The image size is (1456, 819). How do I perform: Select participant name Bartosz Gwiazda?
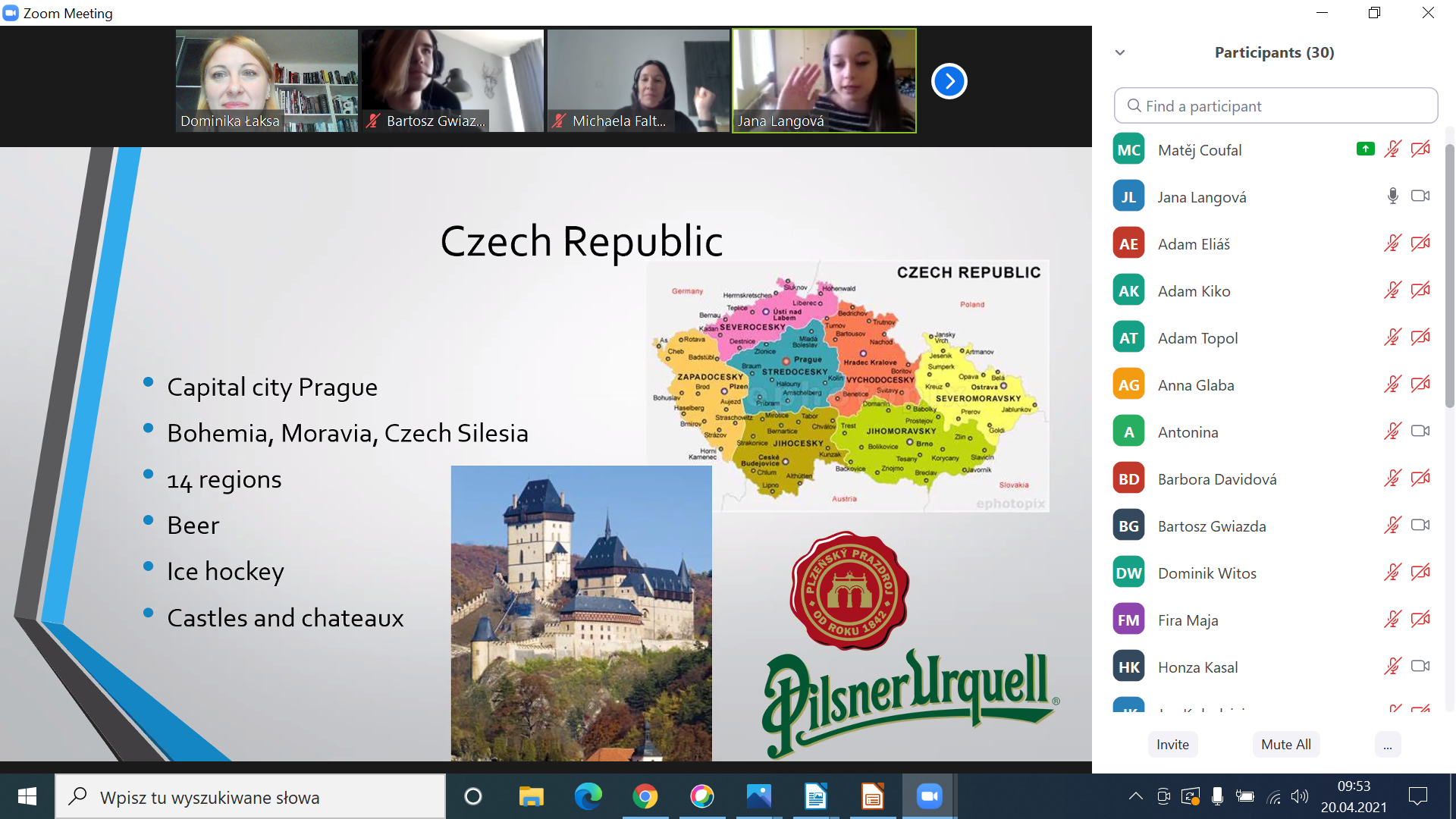click(1212, 526)
